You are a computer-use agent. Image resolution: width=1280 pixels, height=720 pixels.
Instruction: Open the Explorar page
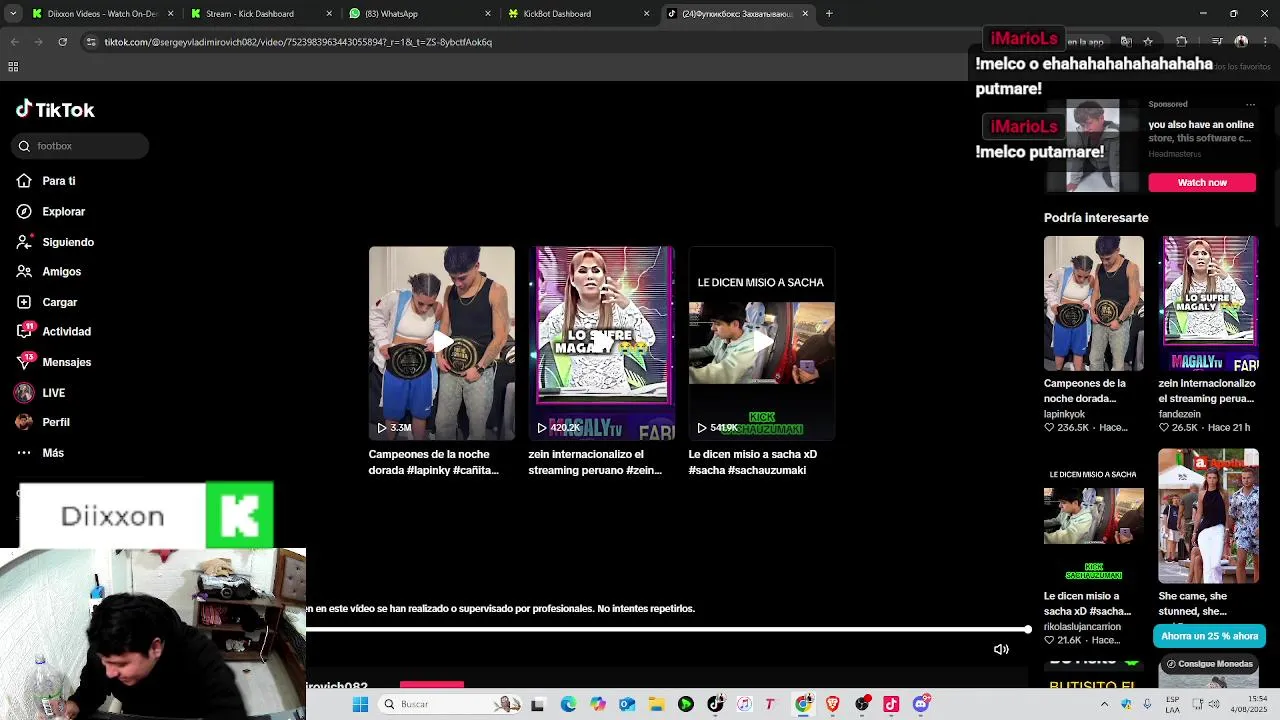tap(51, 212)
